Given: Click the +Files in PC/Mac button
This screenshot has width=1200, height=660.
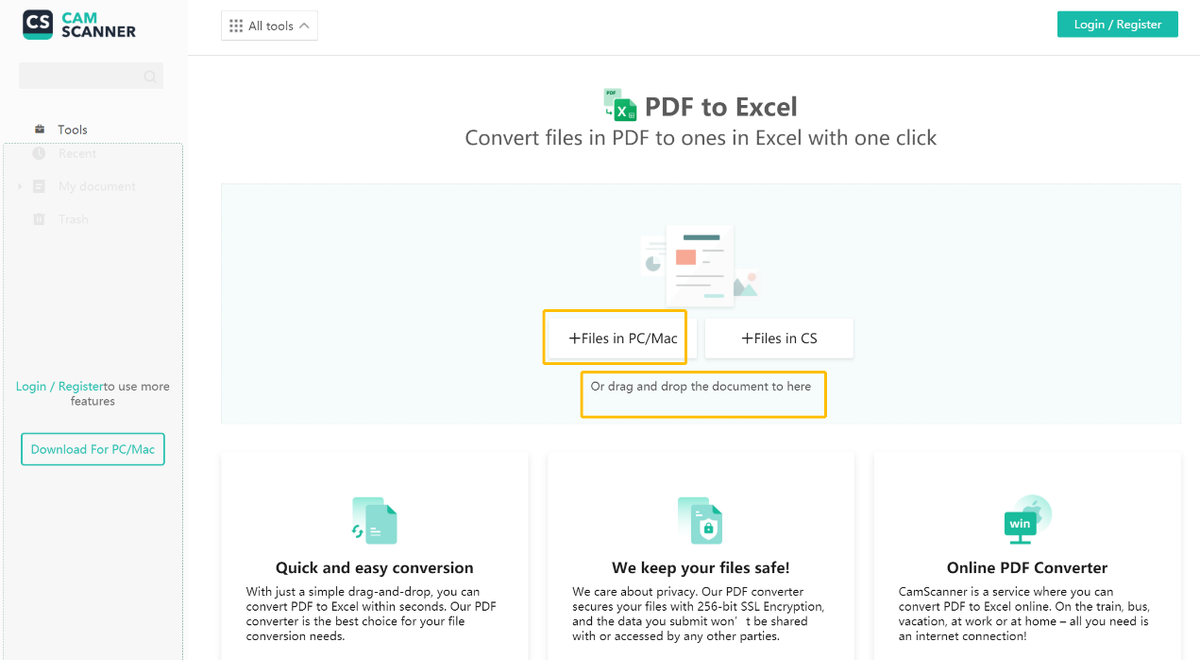Looking at the screenshot, I should click(x=615, y=338).
